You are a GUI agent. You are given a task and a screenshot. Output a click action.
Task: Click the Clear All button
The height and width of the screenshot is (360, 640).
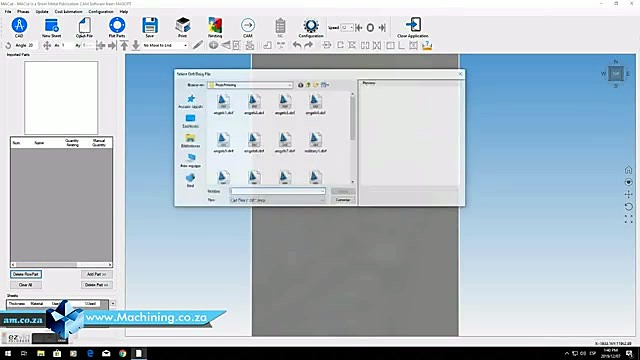[26, 284]
